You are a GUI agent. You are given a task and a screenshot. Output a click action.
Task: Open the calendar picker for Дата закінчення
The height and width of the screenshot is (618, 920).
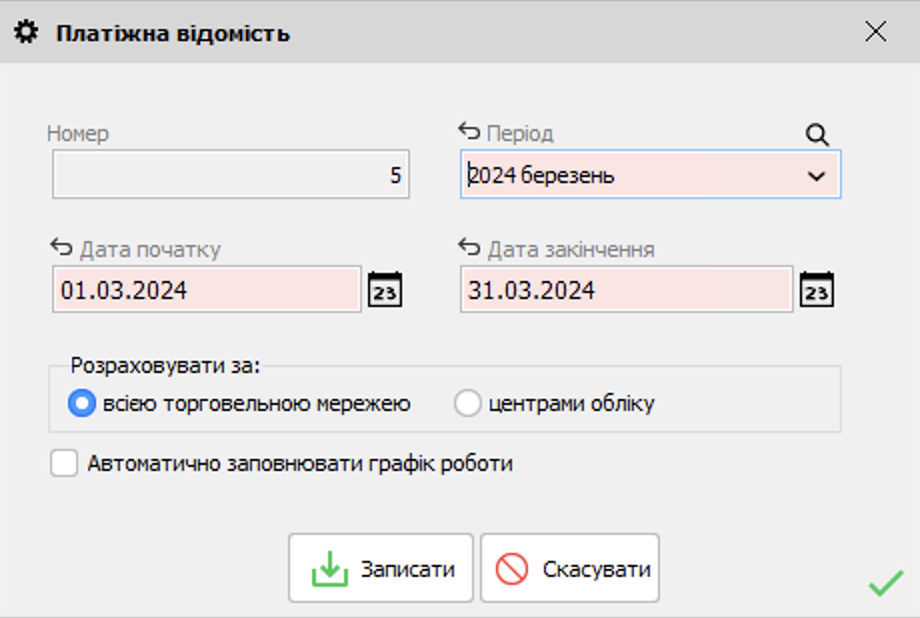817,290
